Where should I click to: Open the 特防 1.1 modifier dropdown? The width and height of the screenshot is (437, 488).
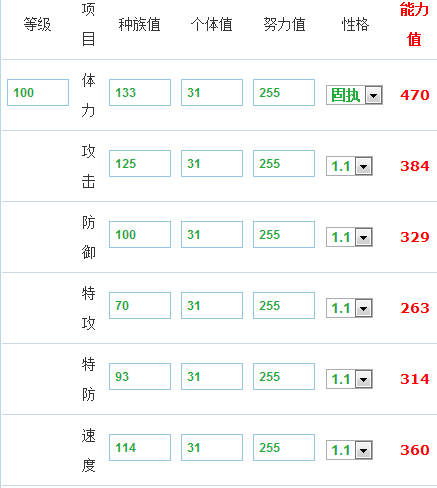click(349, 379)
